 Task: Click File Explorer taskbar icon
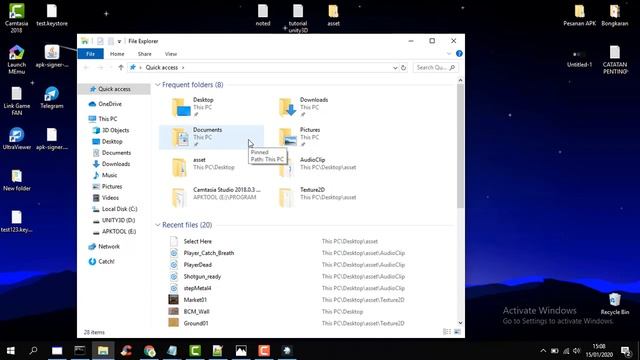point(103,351)
